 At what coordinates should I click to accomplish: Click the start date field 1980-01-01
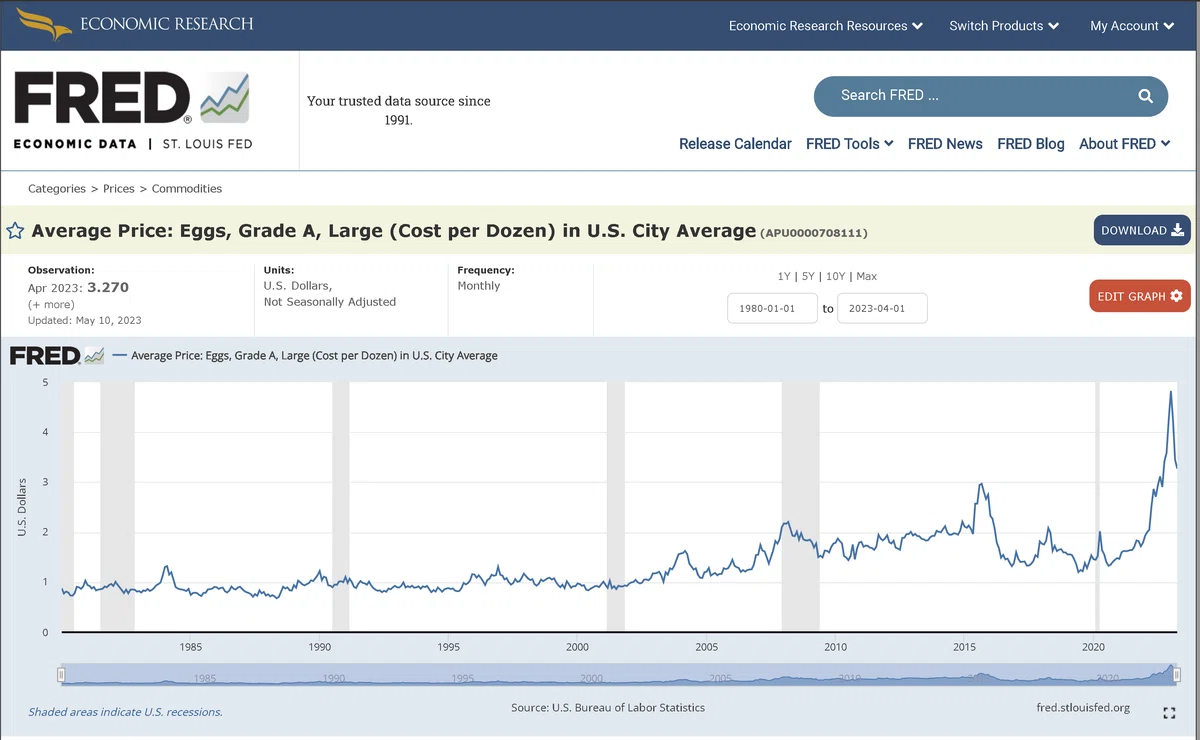[773, 309]
